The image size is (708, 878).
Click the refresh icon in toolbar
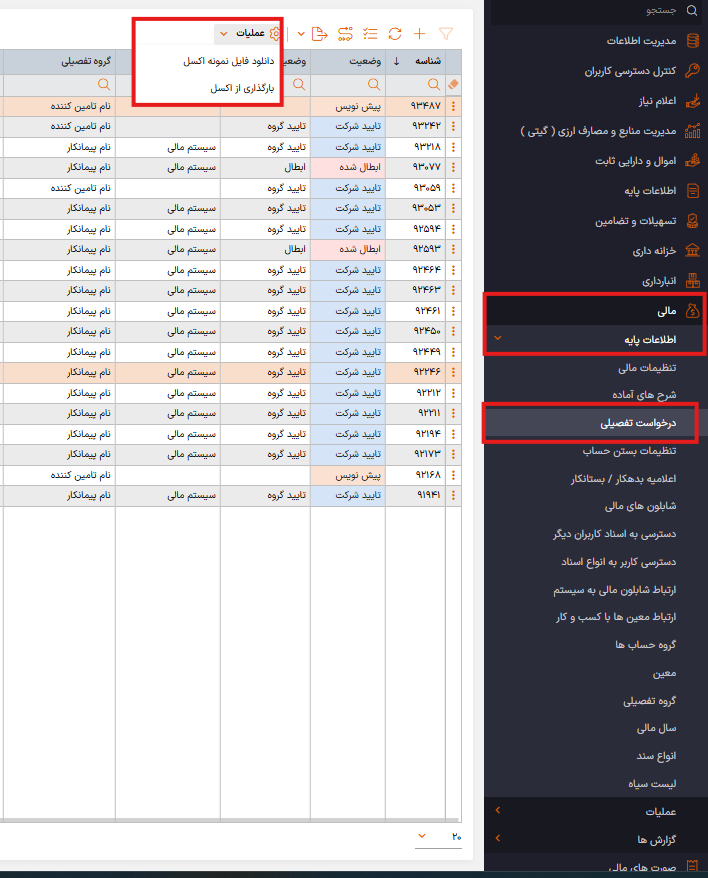tap(395, 33)
